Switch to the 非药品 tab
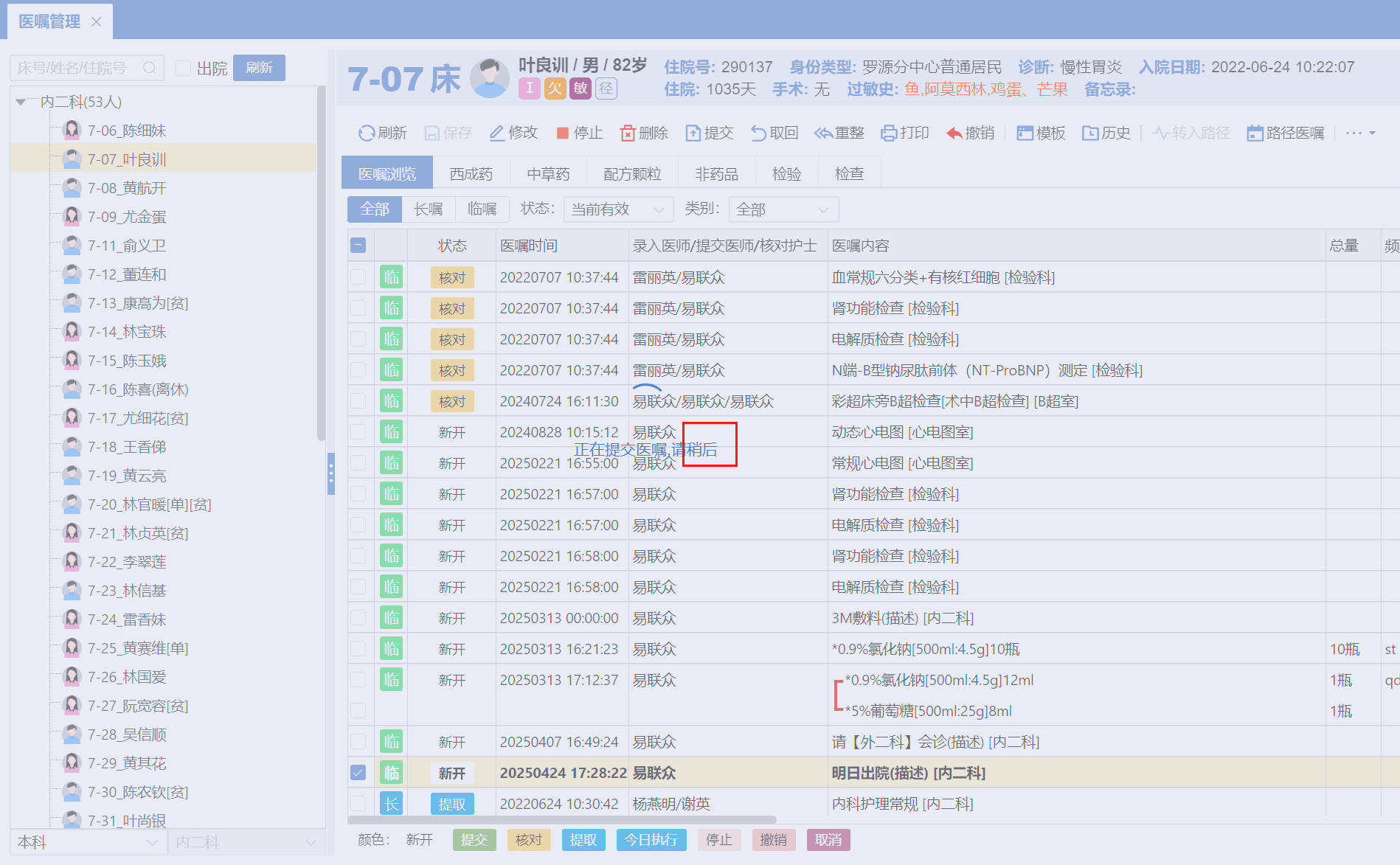 (717, 174)
